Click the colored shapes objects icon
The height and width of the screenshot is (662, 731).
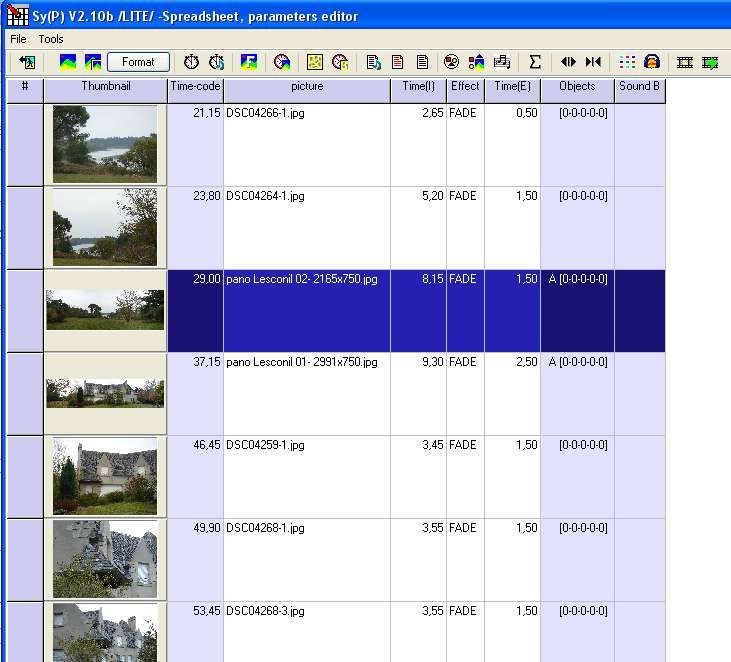(476, 62)
